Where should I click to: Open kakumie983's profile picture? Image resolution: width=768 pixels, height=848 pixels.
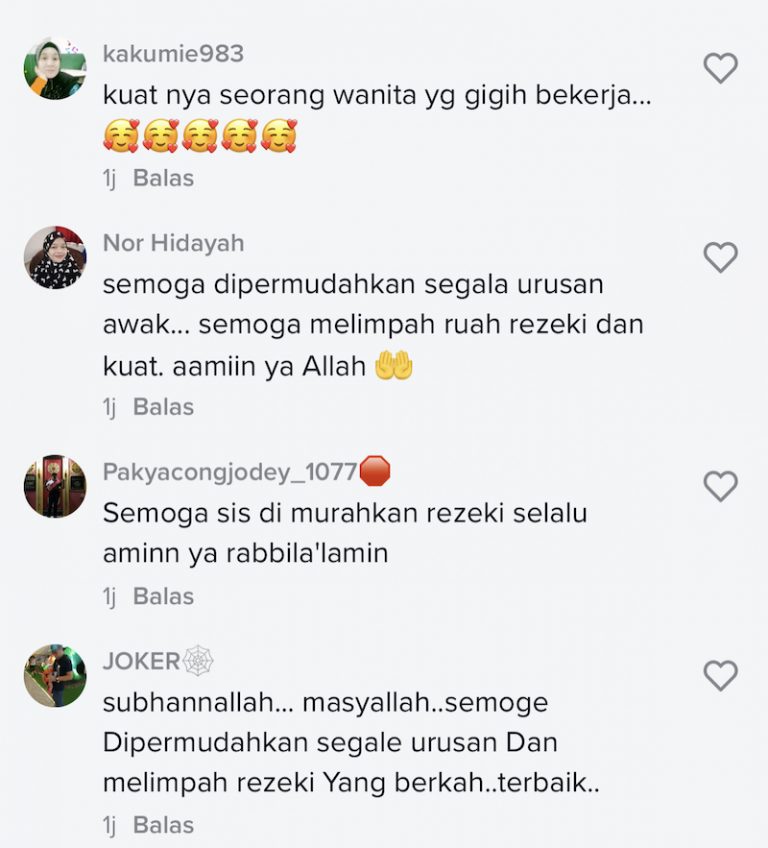[x=55, y=68]
